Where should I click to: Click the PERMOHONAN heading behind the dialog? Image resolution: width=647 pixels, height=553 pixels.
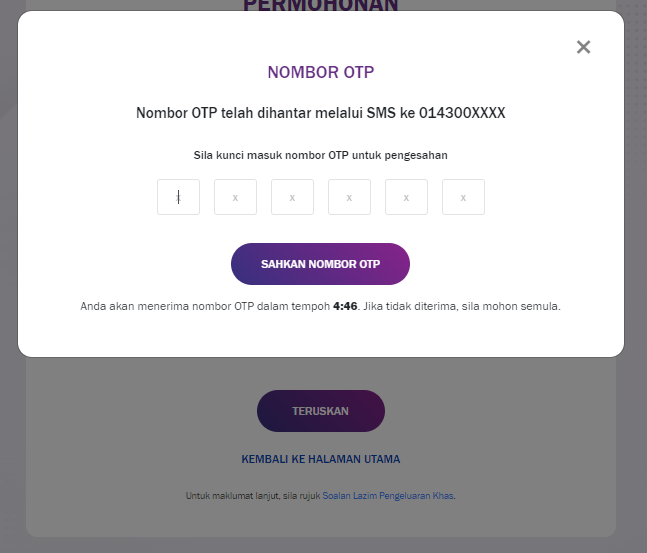click(x=321, y=5)
